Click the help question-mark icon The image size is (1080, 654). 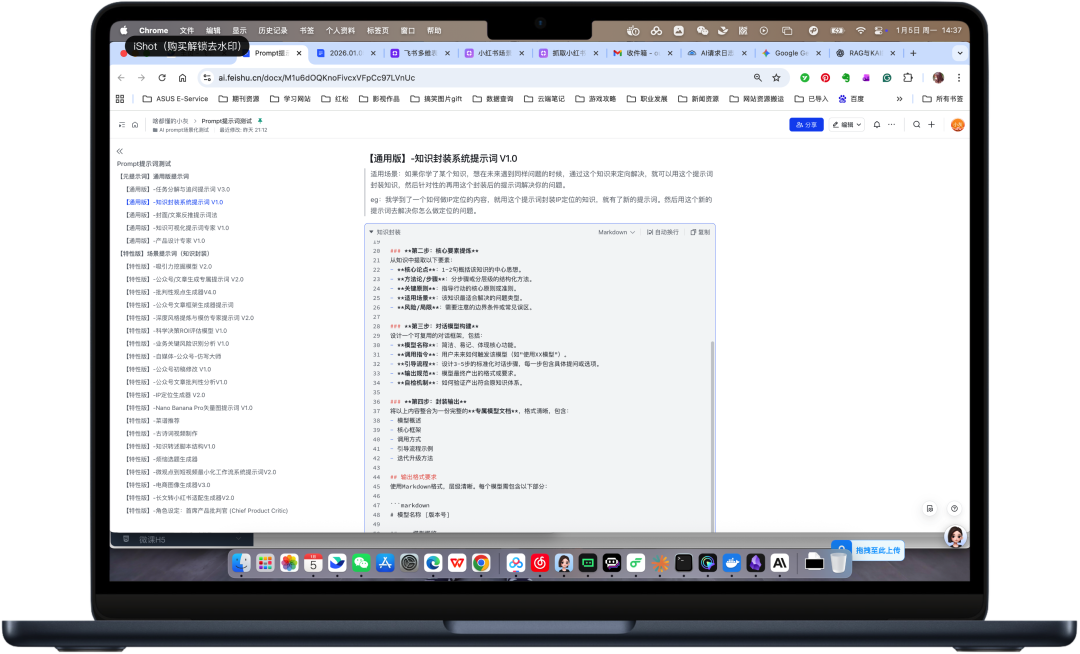click(954, 509)
